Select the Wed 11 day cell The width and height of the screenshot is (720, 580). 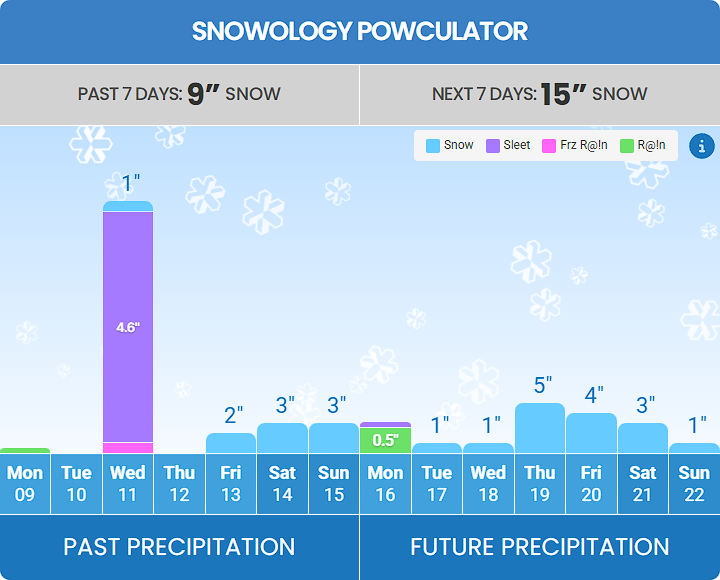tap(128, 484)
